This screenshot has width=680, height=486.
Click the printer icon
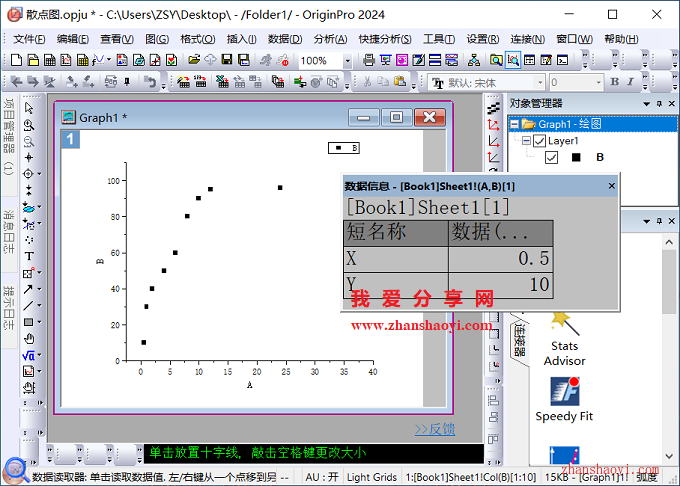369,60
